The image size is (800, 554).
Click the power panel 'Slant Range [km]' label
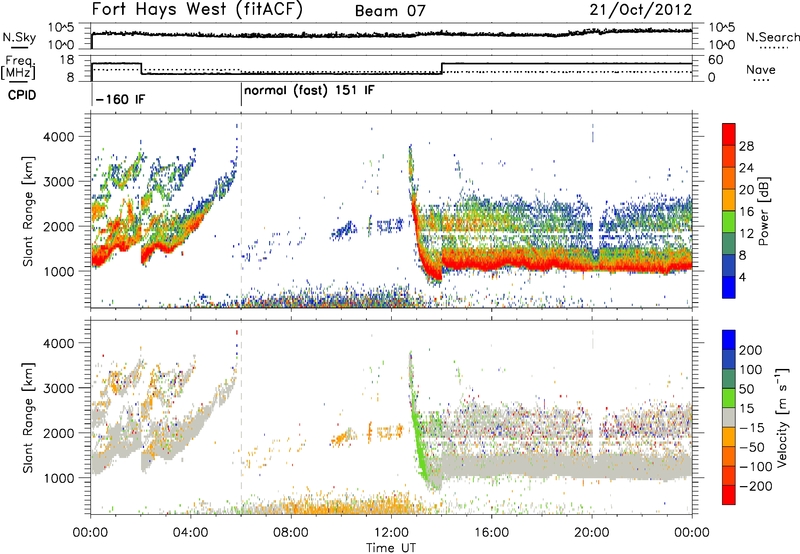pyautogui.click(x=28, y=211)
